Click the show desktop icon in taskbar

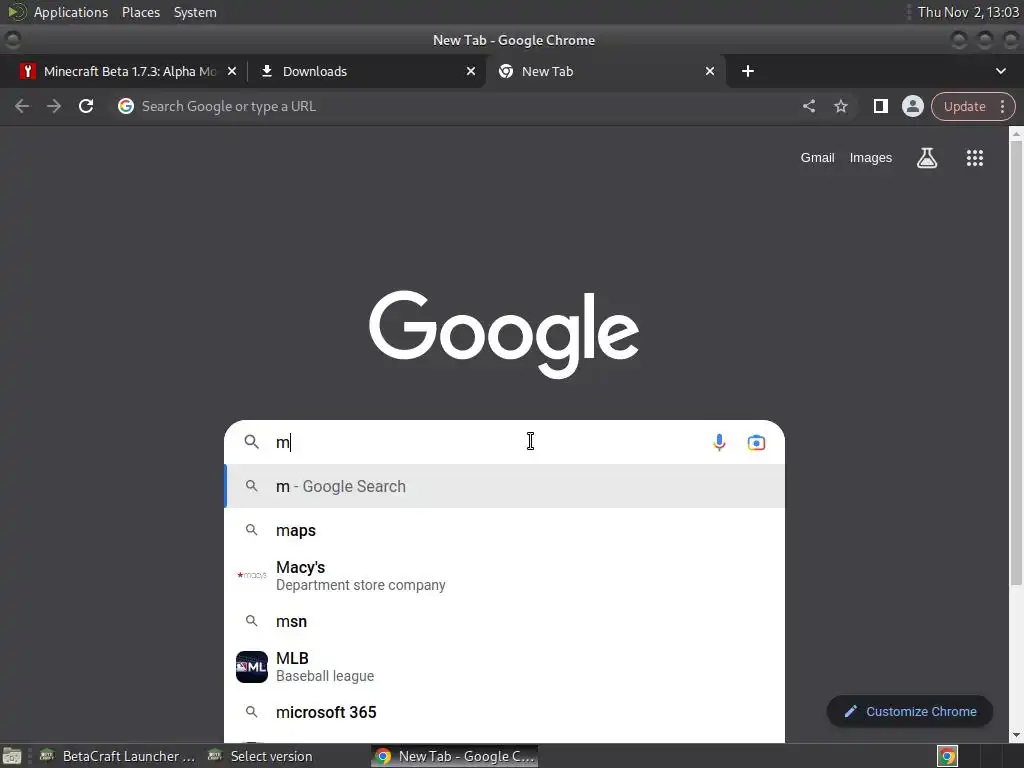[x=12, y=756]
